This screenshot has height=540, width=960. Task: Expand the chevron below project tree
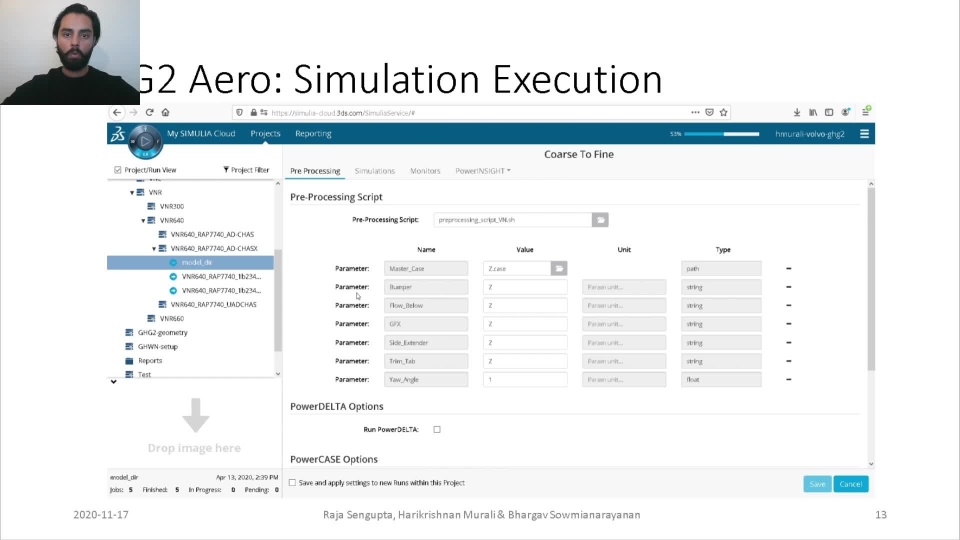[x=114, y=382]
